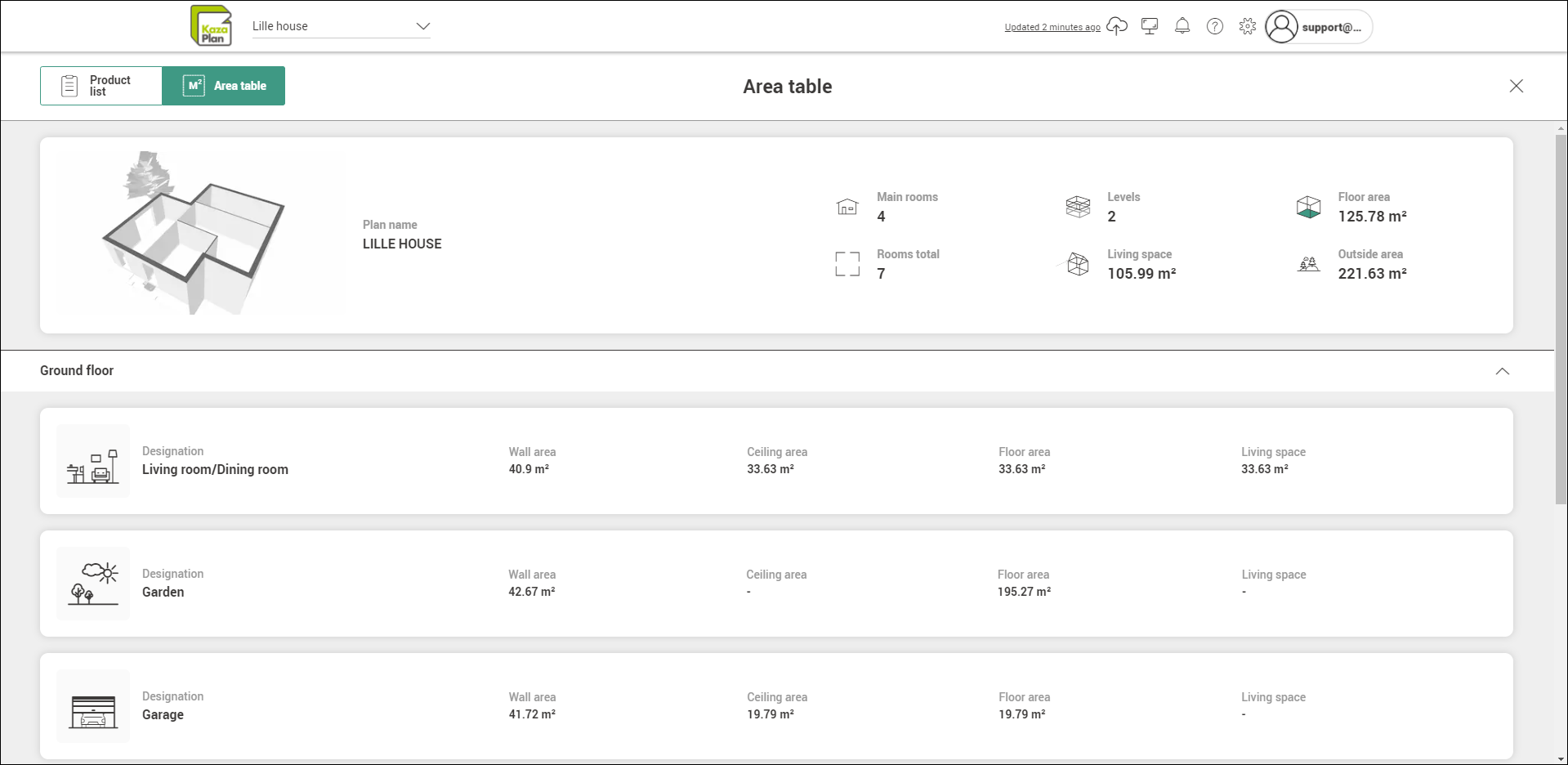Open the notifications bell
This screenshot has height=765, width=1568.
1182,26
